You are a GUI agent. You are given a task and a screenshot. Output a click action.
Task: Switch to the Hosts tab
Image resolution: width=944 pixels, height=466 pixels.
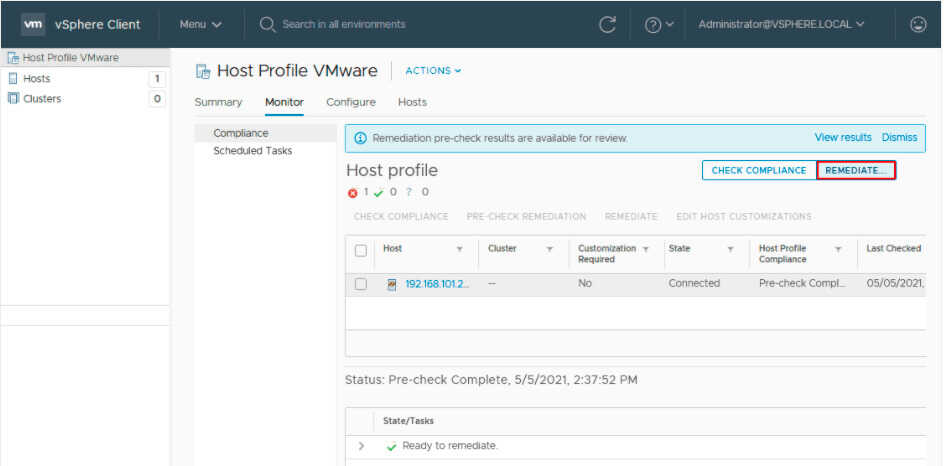point(412,102)
